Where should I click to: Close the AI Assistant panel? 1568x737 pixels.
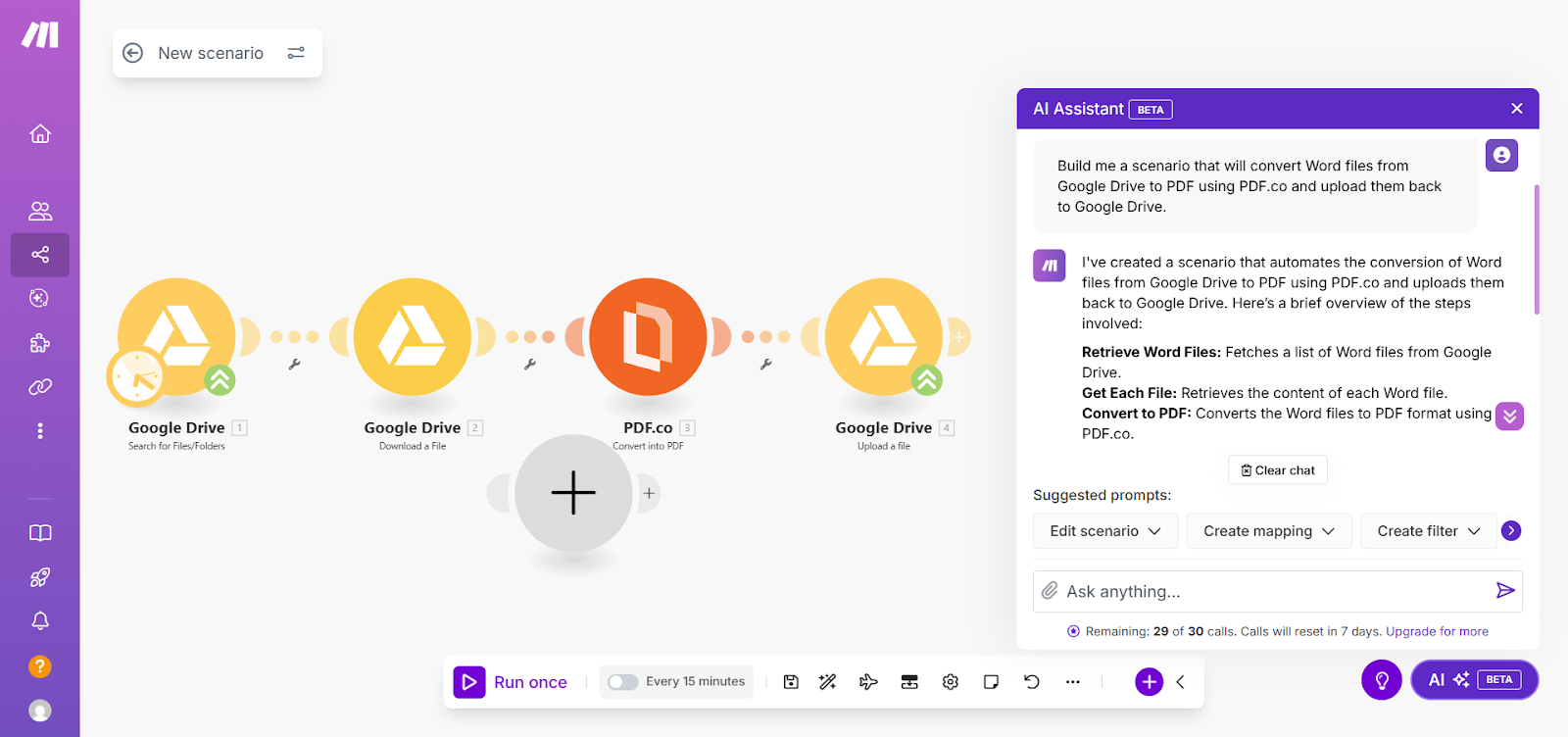click(1517, 109)
